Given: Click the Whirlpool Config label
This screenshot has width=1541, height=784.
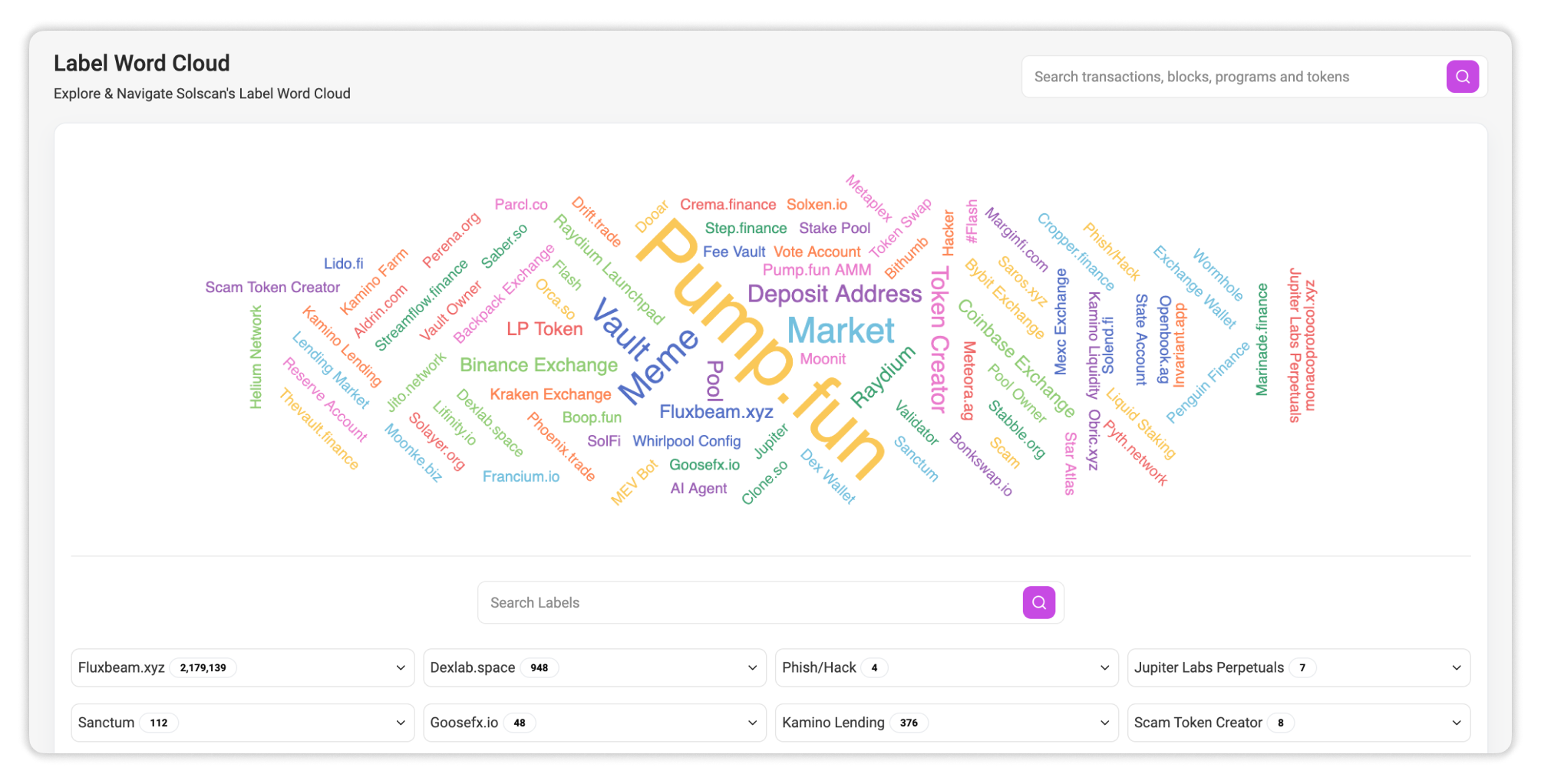Looking at the screenshot, I should pyautogui.click(x=686, y=441).
